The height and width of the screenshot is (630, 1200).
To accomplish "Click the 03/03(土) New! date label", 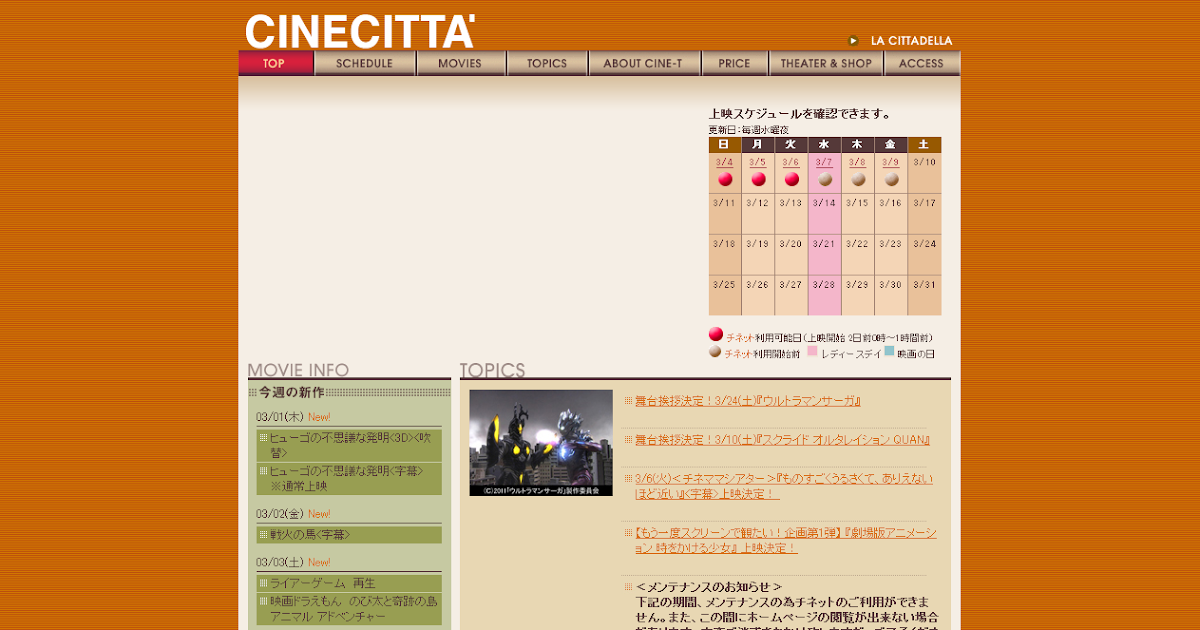I will 293,562.
